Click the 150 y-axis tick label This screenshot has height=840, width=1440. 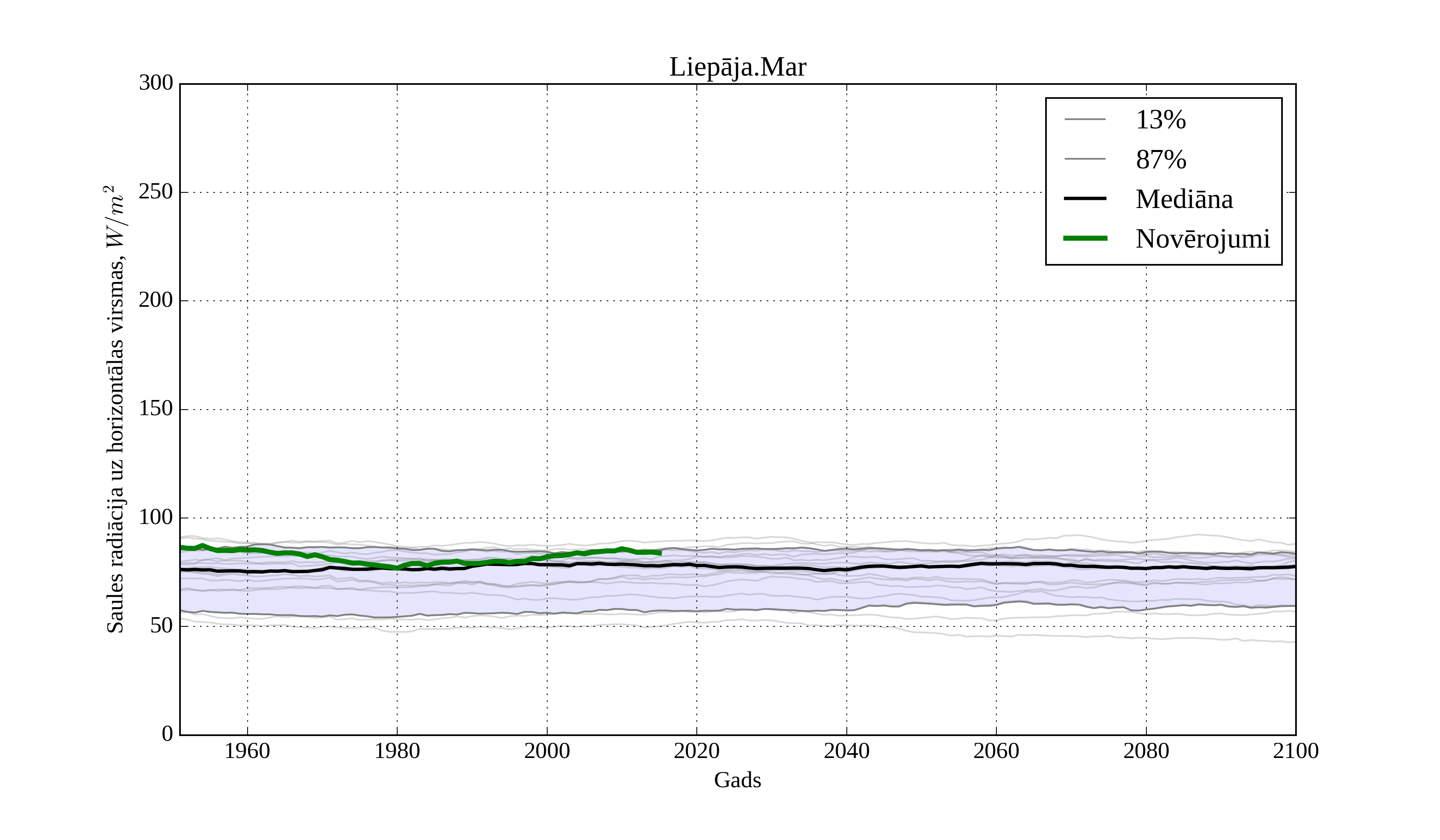pos(156,408)
